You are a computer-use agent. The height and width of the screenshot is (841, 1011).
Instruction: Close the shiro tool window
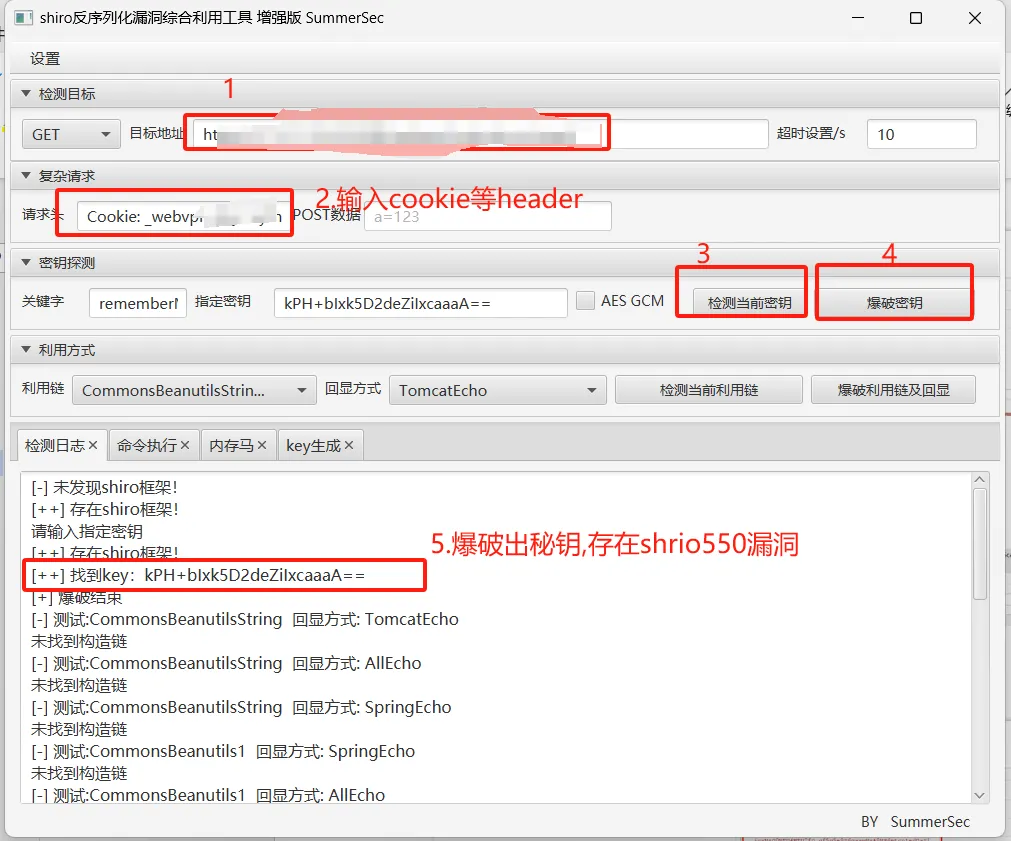tap(975, 18)
